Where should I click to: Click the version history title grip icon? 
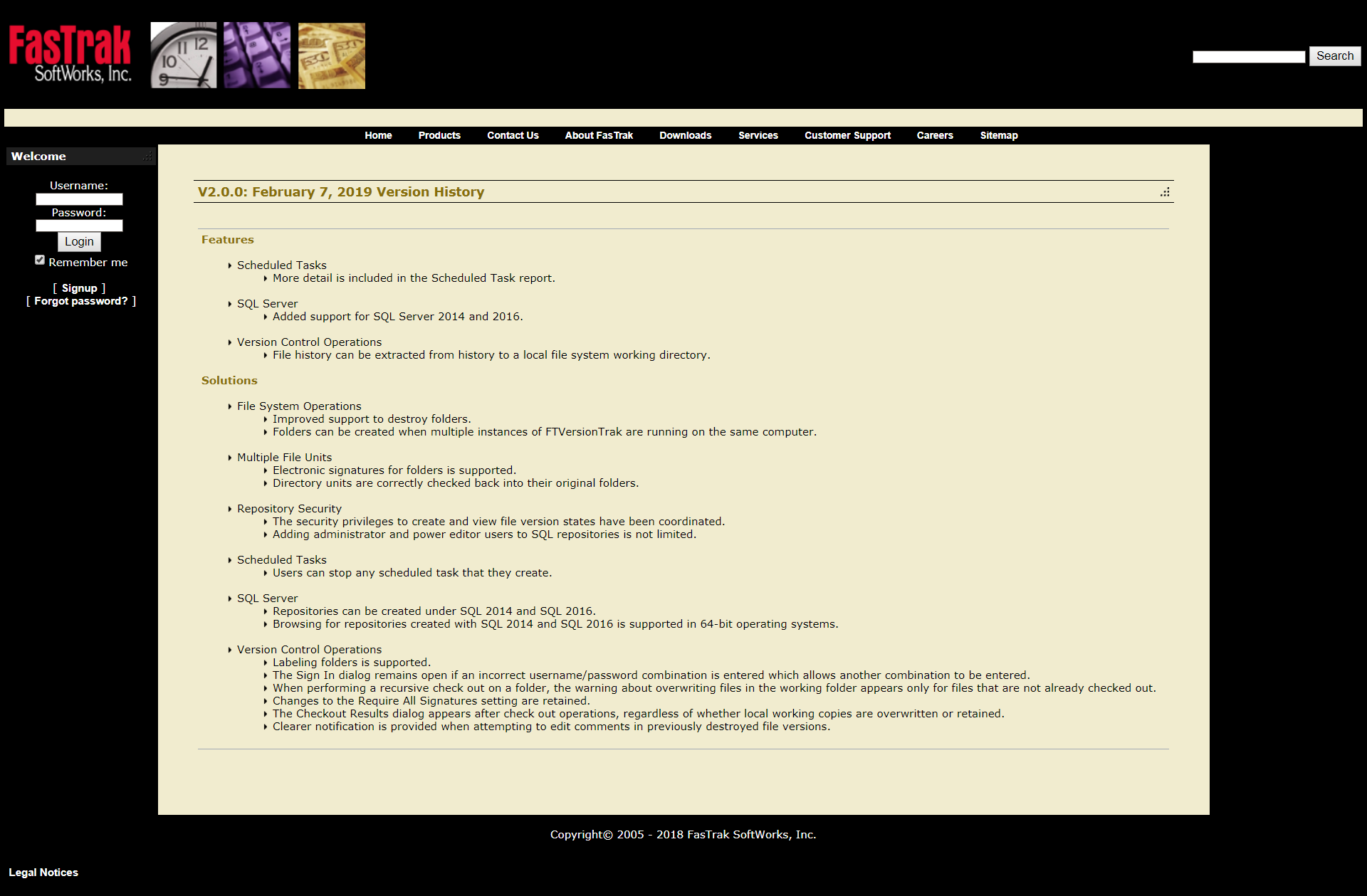[x=1165, y=192]
